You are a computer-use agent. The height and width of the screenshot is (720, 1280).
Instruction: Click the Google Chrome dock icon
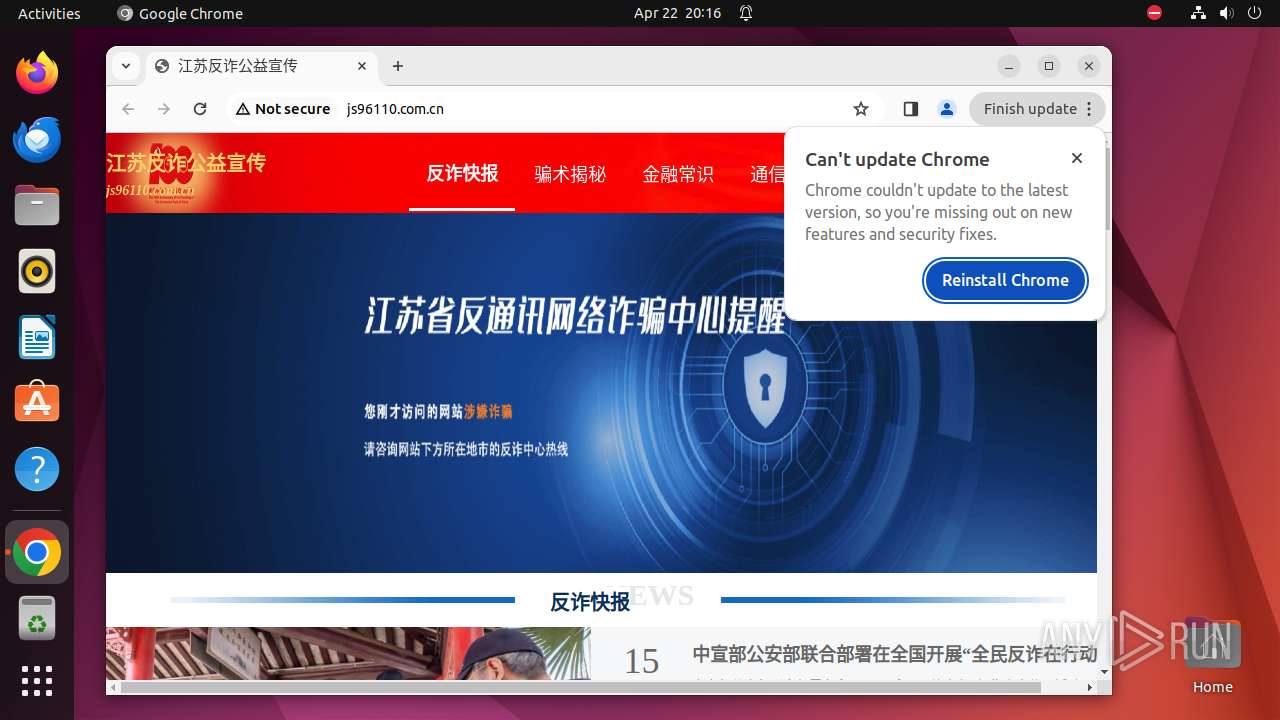click(x=37, y=553)
